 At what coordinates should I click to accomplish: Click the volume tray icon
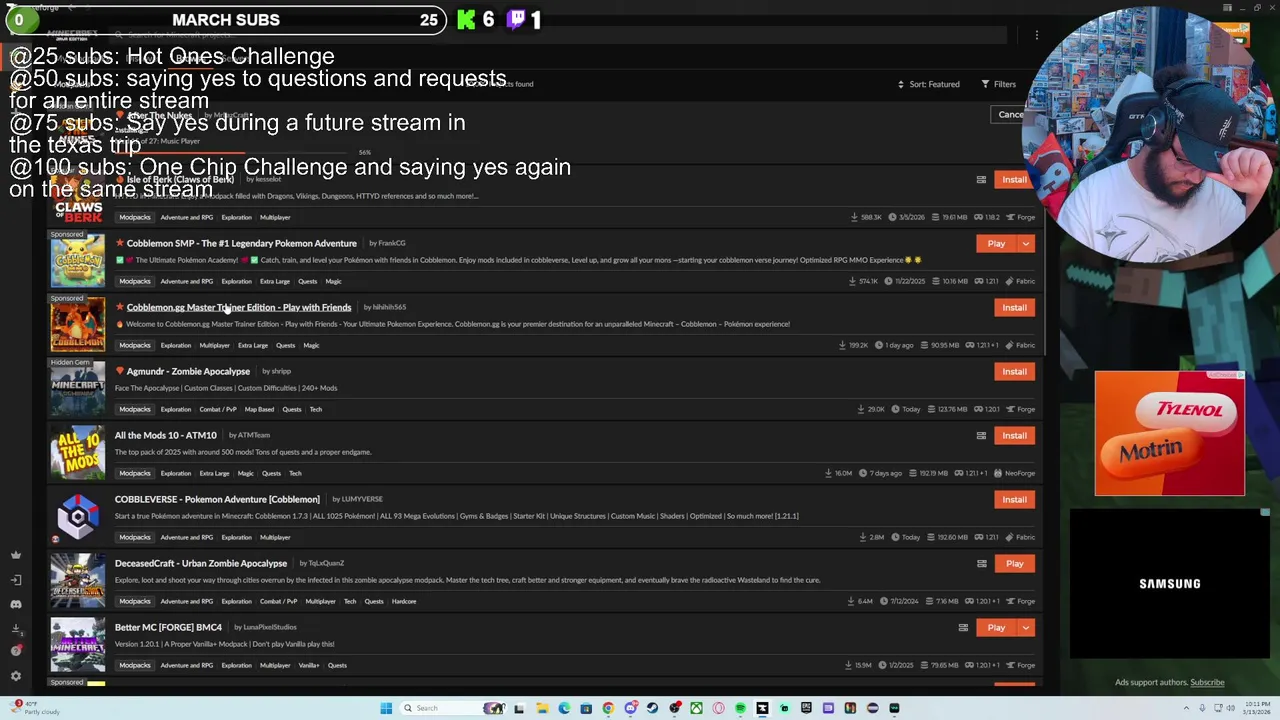click(1230, 708)
